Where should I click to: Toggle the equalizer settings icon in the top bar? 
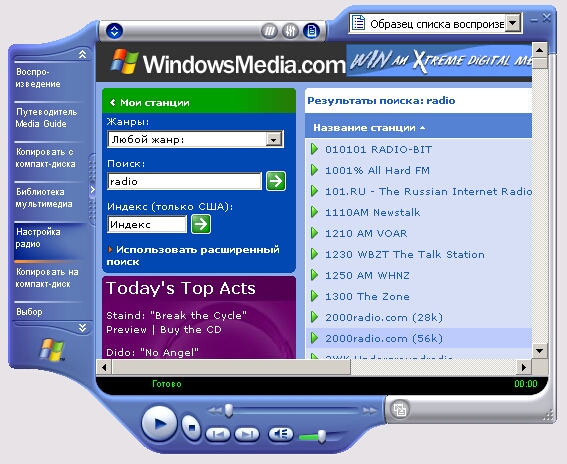click(x=290, y=31)
